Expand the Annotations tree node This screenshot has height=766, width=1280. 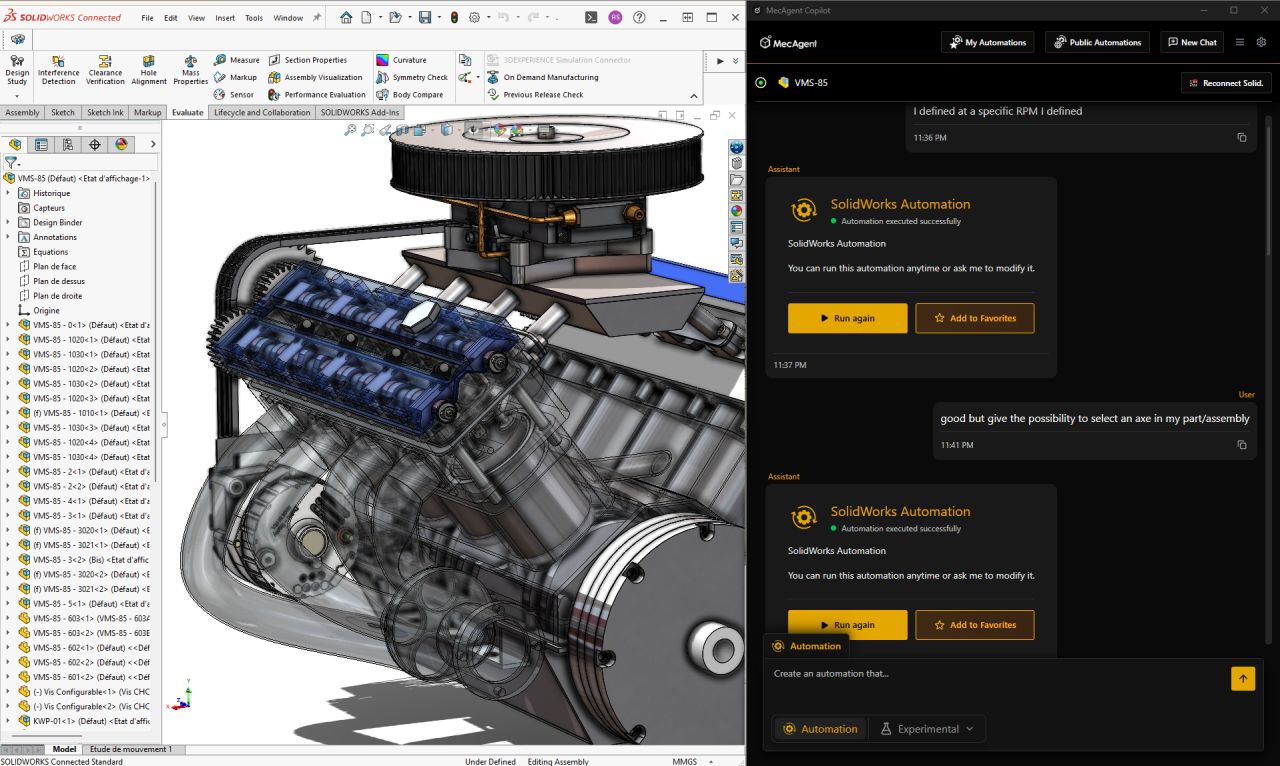pyautogui.click(x=8, y=237)
